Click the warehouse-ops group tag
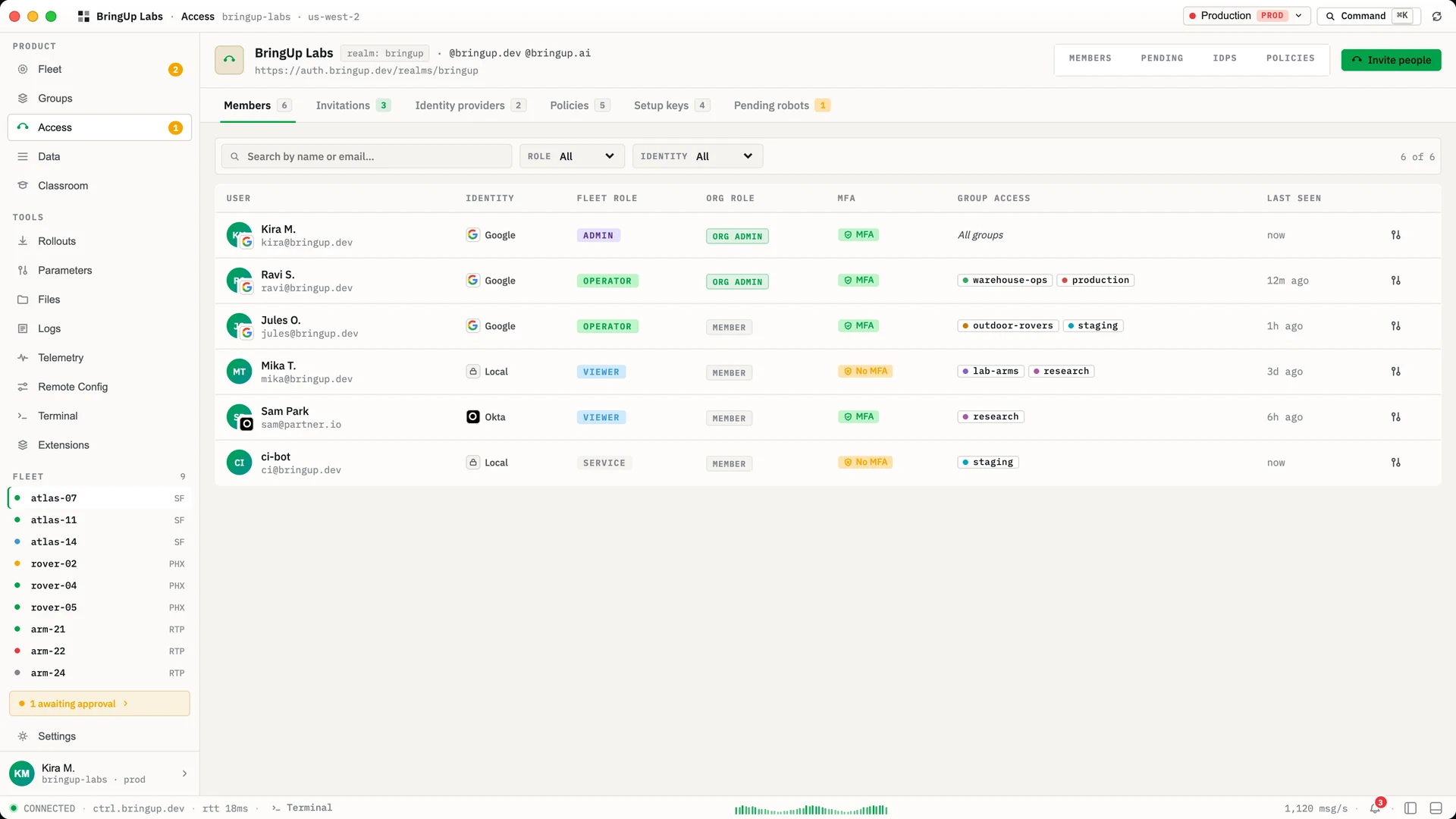Image resolution: width=1456 pixels, height=819 pixels. pyautogui.click(x=1005, y=281)
